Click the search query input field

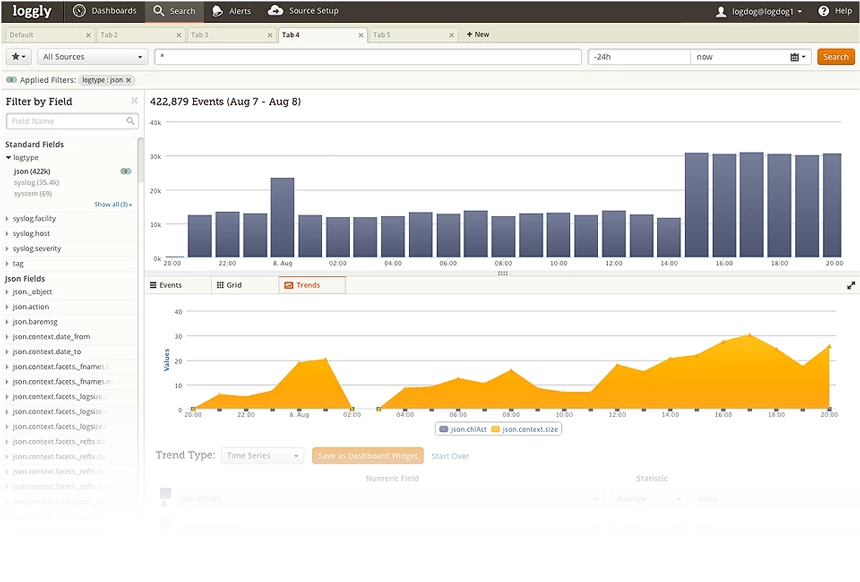[367, 56]
